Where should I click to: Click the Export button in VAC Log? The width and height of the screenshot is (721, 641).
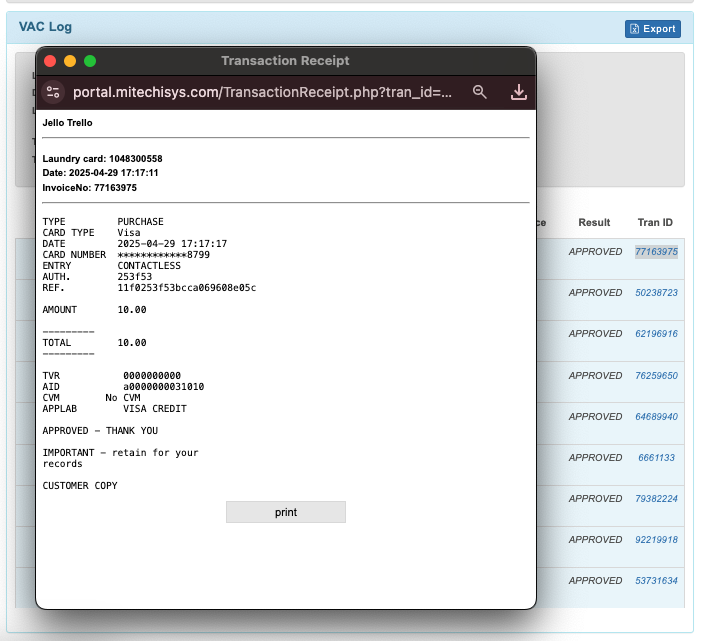coord(652,29)
